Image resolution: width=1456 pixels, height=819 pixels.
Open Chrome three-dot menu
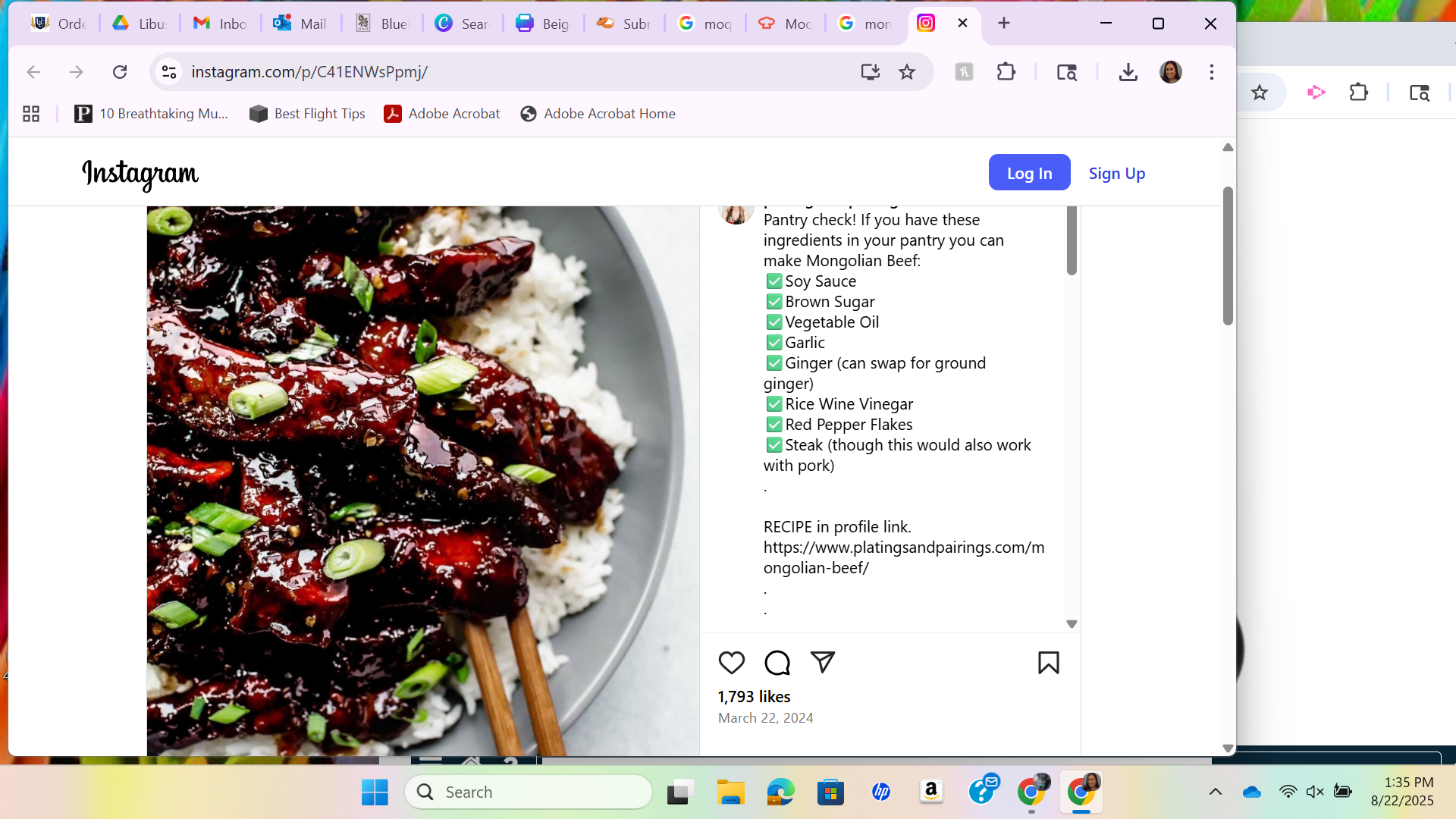[x=1211, y=72]
